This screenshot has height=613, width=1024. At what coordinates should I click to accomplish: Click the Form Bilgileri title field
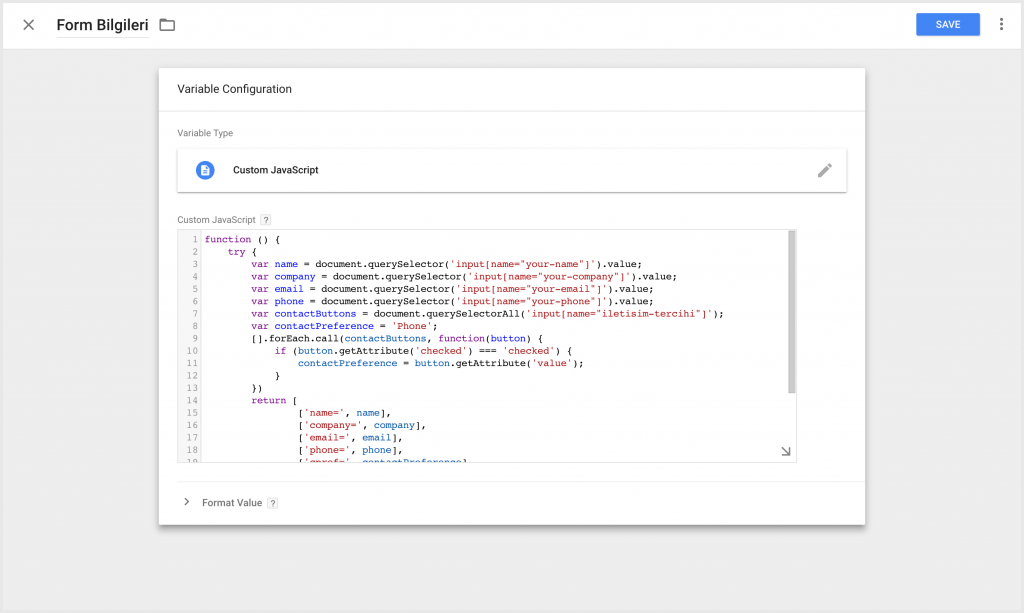[103, 25]
